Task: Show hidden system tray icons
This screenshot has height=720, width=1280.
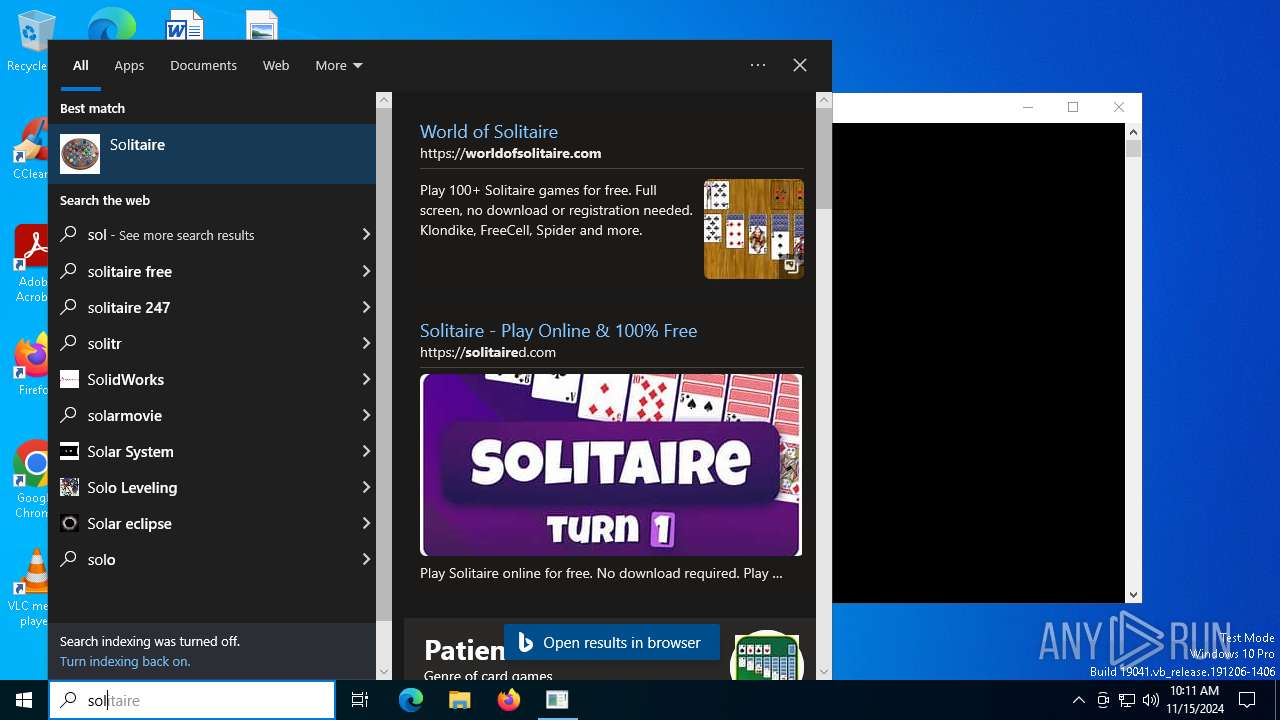Action: (1079, 700)
